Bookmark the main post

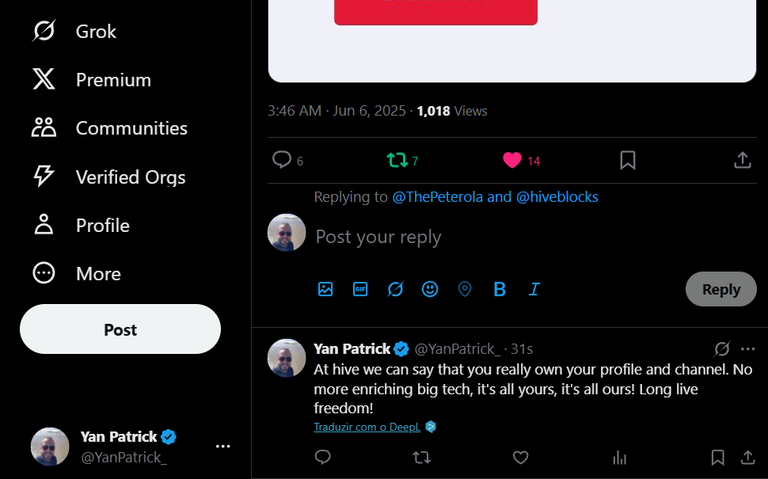[x=627, y=160]
